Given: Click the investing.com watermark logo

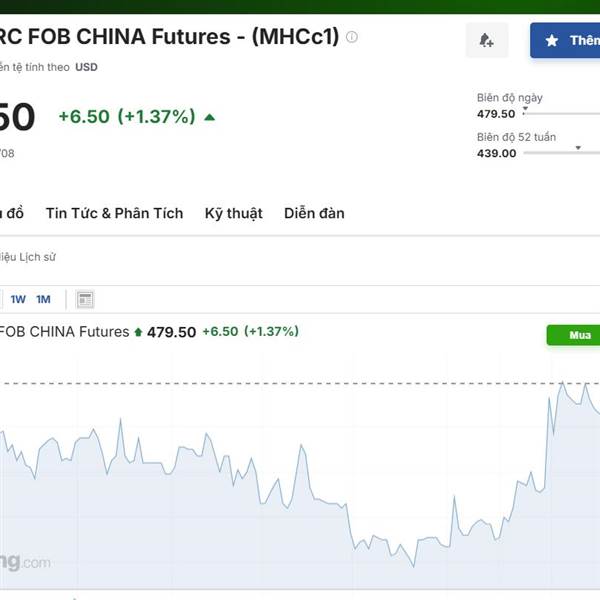Looking at the screenshot, I should 25,562.
